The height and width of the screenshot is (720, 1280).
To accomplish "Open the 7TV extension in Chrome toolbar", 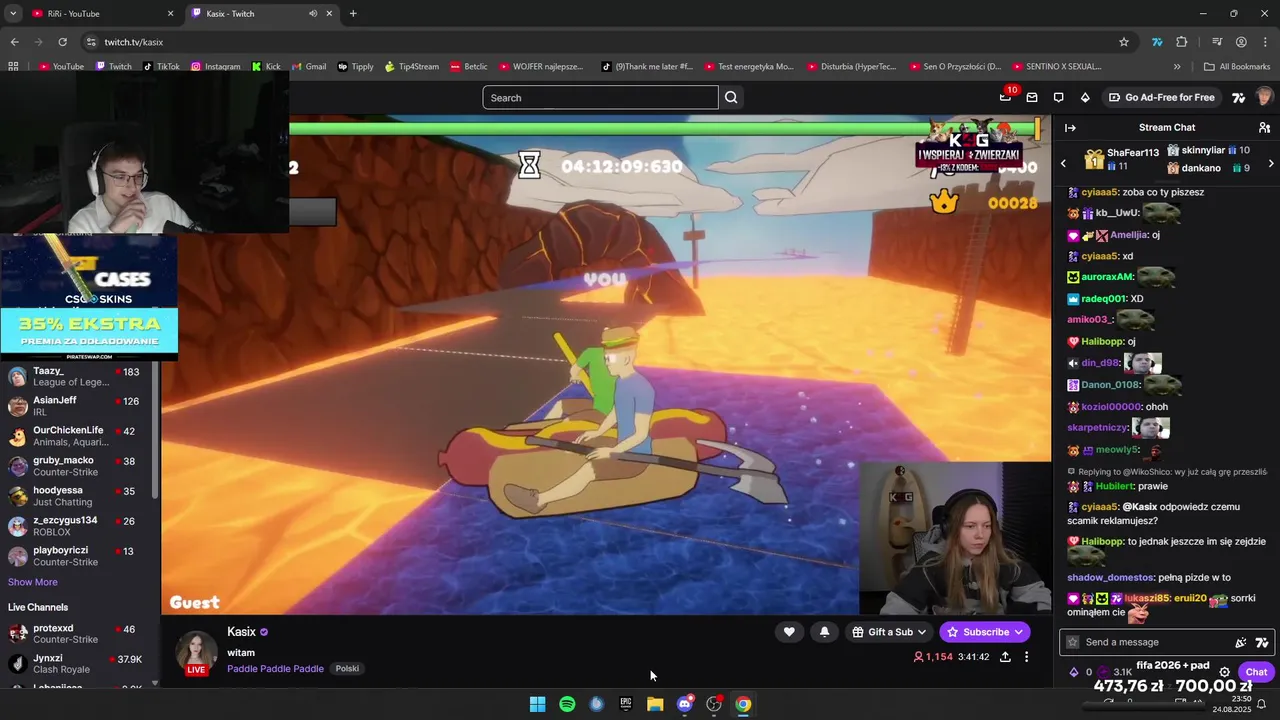I will [1157, 42].
